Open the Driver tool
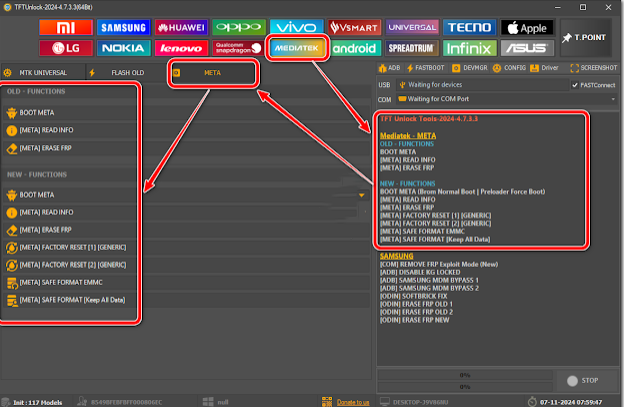 tap(544, 68)
